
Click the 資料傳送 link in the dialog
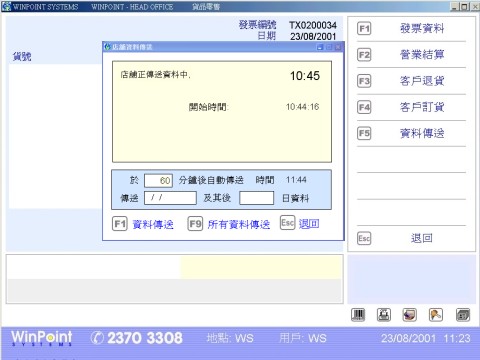tap(153, 225)
